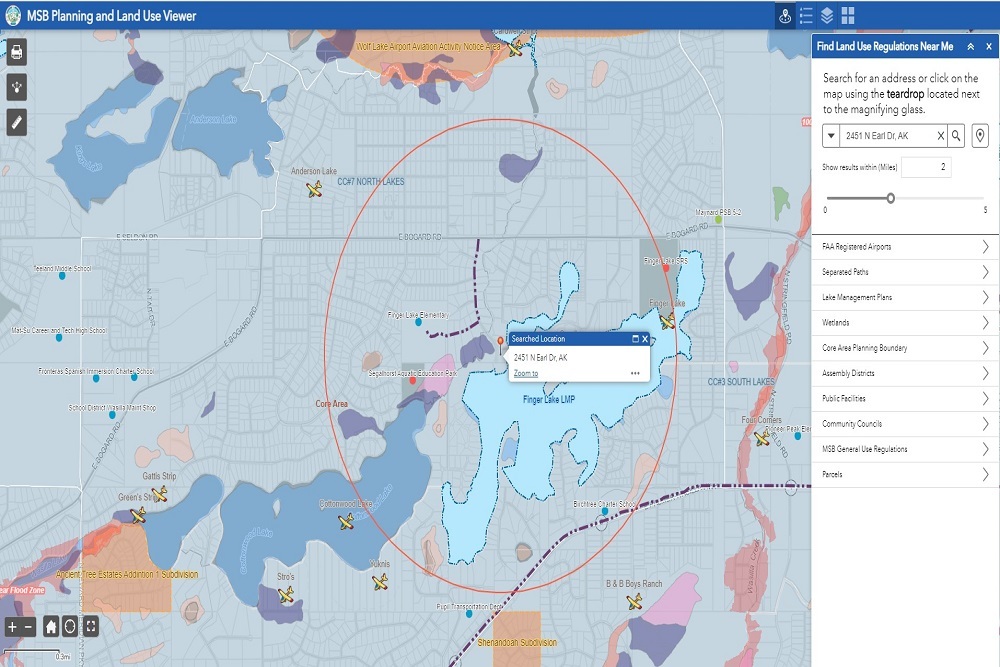Select the Measure ruler tool
Viewport: 1000px width, 667px height.
[x=17, y=122]
